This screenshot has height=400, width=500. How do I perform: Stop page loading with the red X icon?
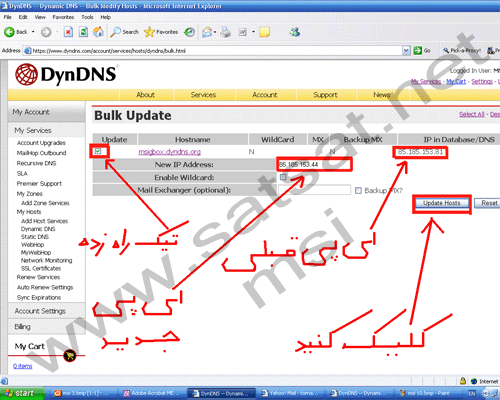[x=68, y=32]
